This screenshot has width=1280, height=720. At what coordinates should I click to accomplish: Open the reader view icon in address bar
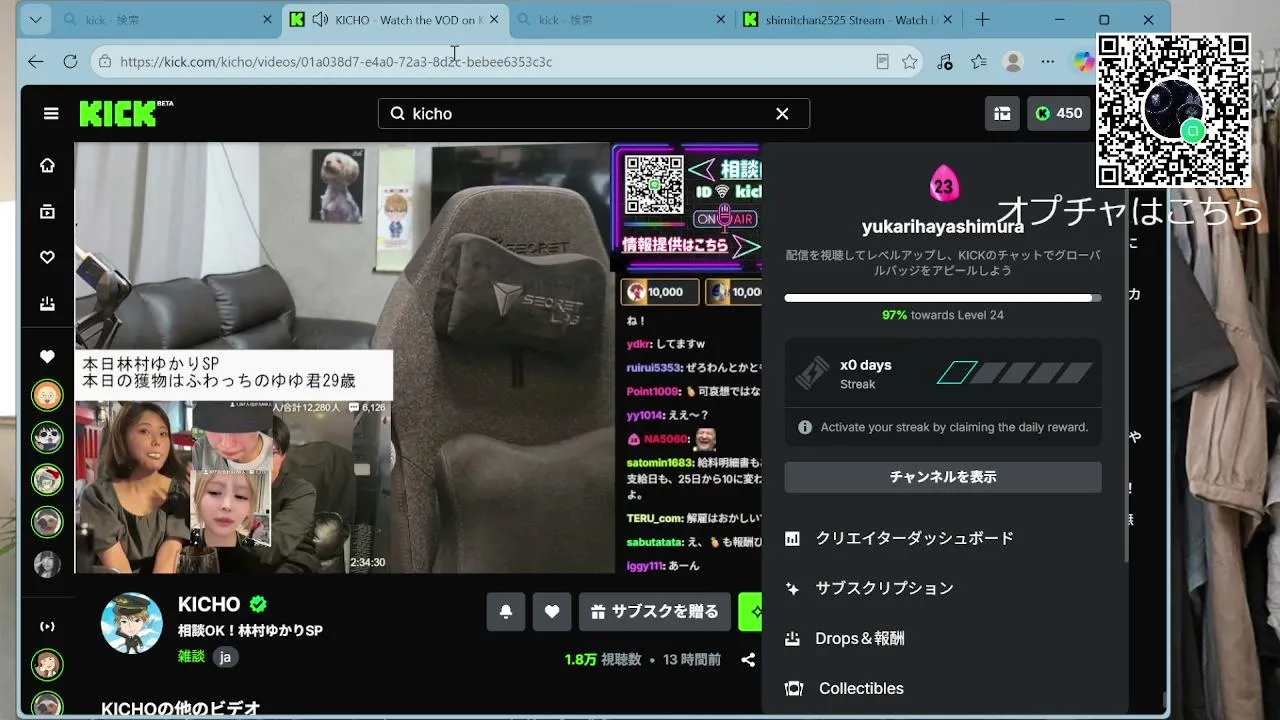click(882, 62)
